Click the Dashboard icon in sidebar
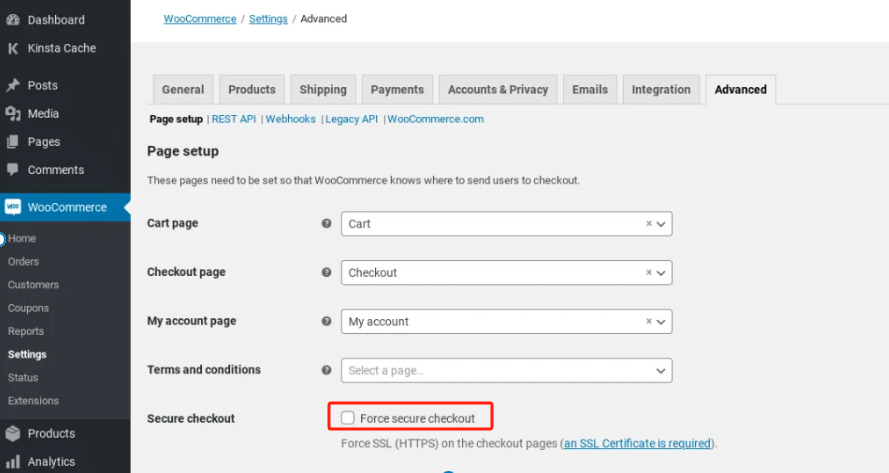The width and height of the screenshot is (889, 473). [13, 19]
